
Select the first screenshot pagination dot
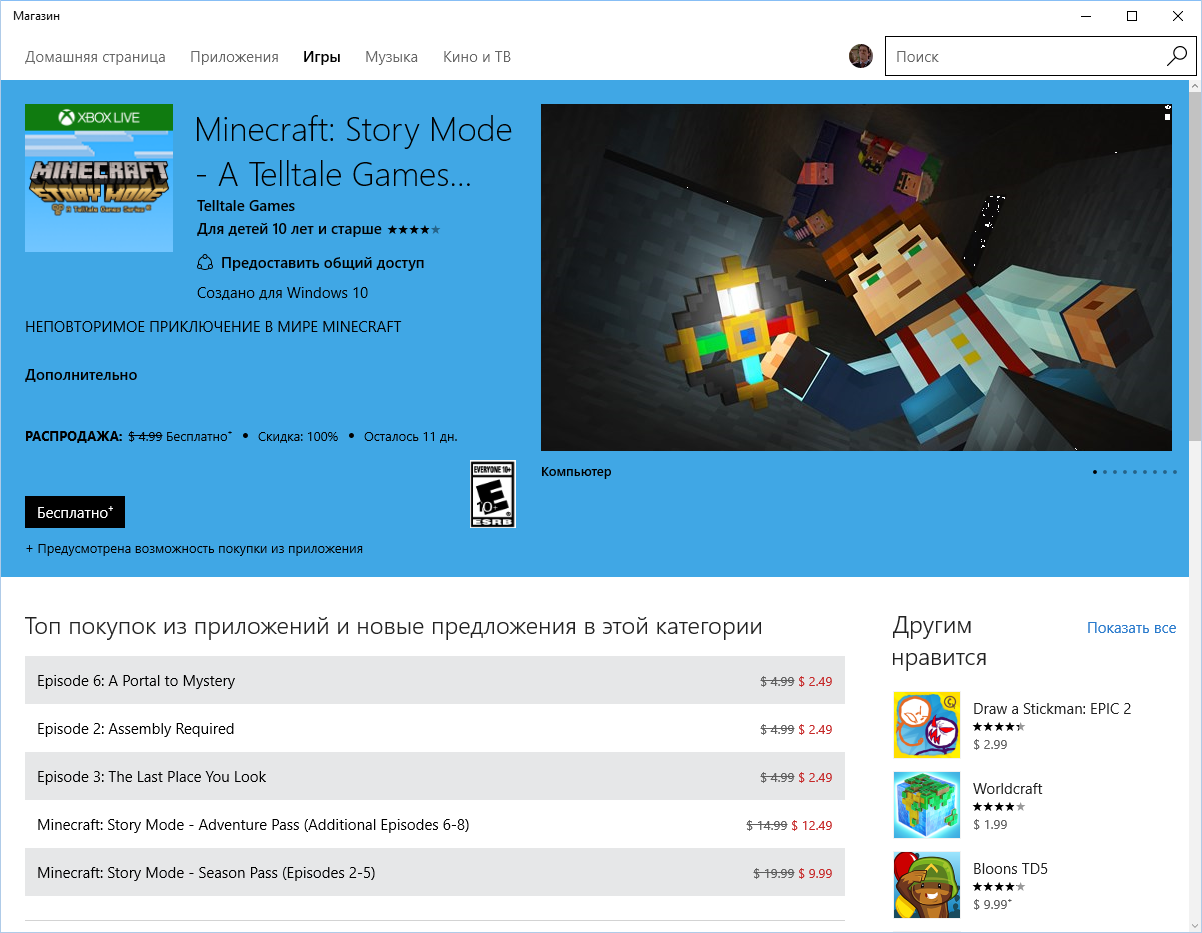coord(1095,472)
